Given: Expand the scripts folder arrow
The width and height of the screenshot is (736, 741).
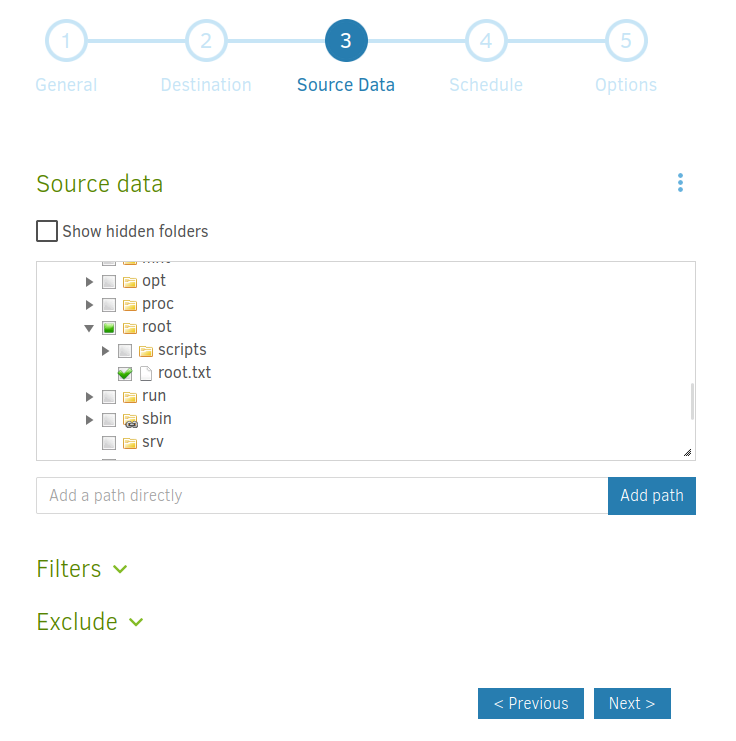Looking at the screenshot, I should pos(106,351).
